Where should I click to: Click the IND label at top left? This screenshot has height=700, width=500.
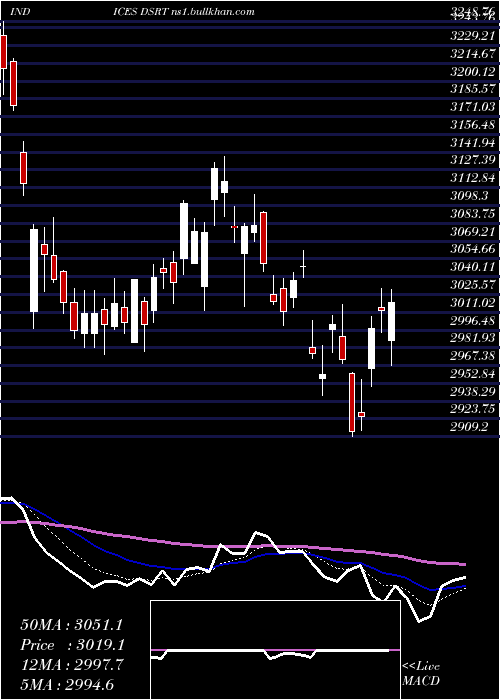point(20,12)
